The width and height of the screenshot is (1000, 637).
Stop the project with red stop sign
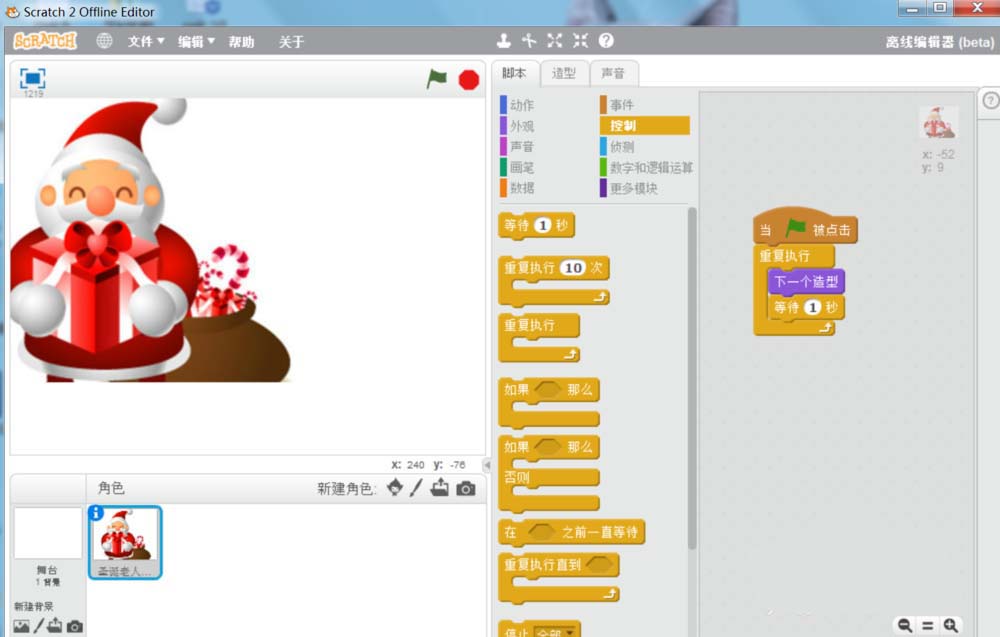(x=469, y=80)
